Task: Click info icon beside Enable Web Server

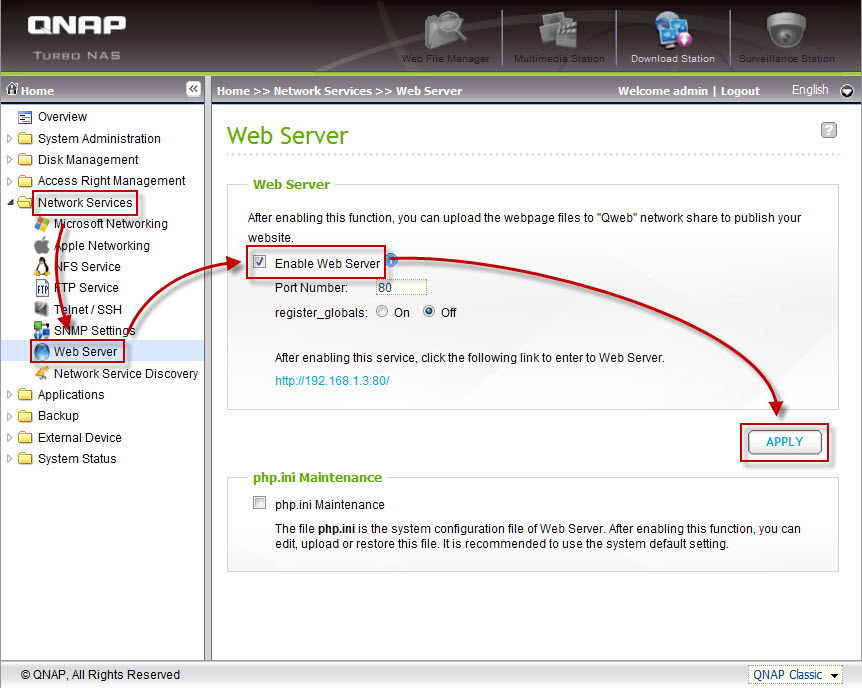Action: (x=391, y=260)
